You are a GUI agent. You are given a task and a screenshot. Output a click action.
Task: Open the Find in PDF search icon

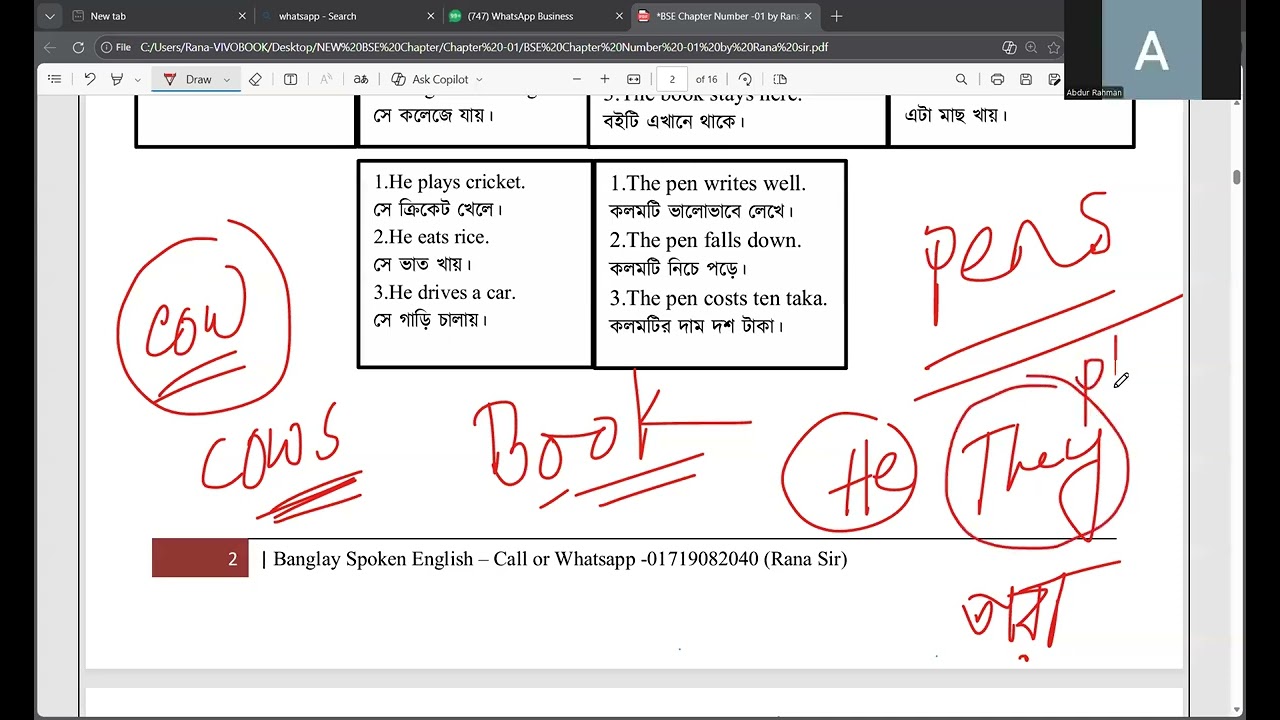961,79
